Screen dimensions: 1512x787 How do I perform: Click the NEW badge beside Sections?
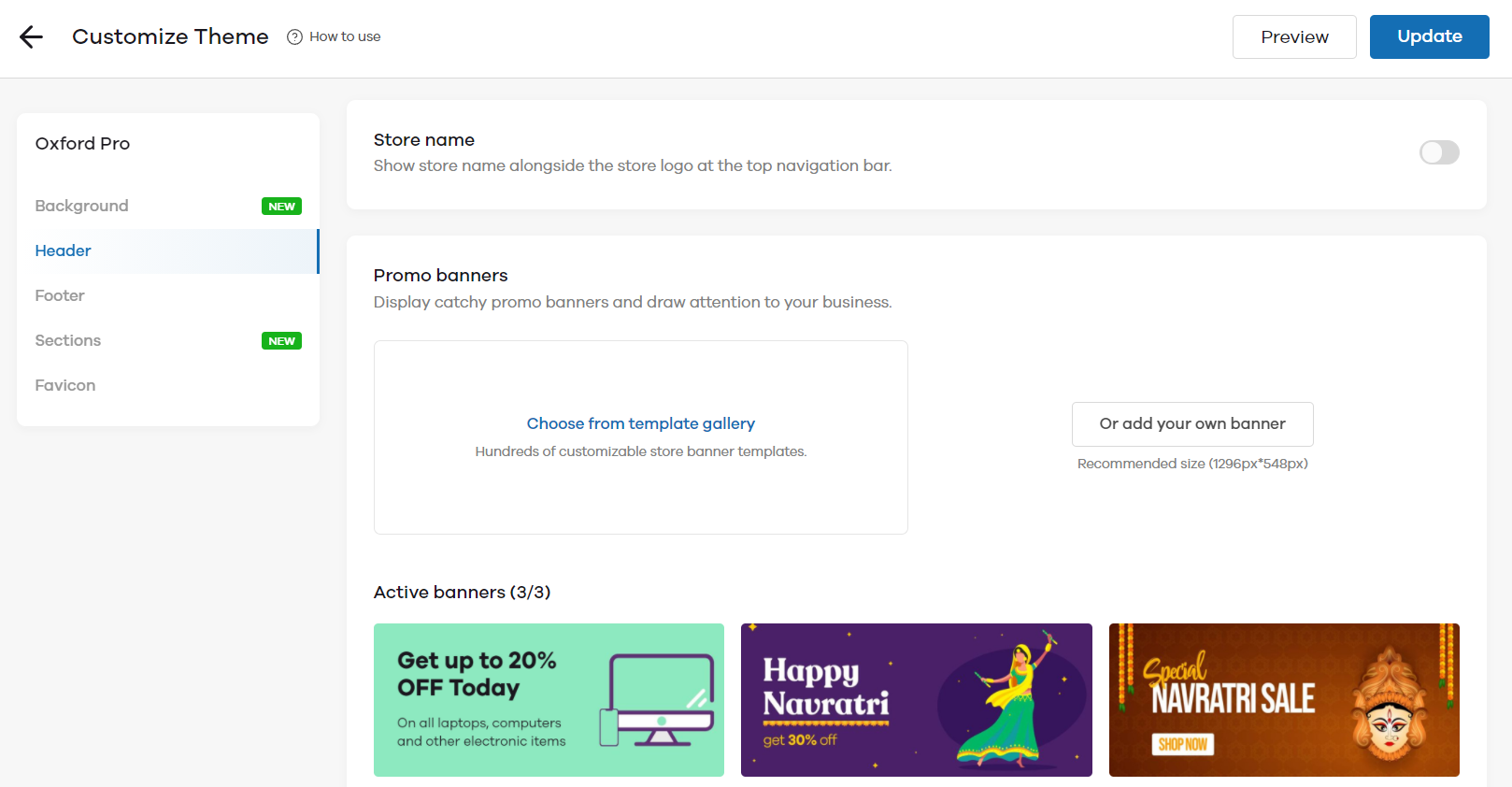281,341
